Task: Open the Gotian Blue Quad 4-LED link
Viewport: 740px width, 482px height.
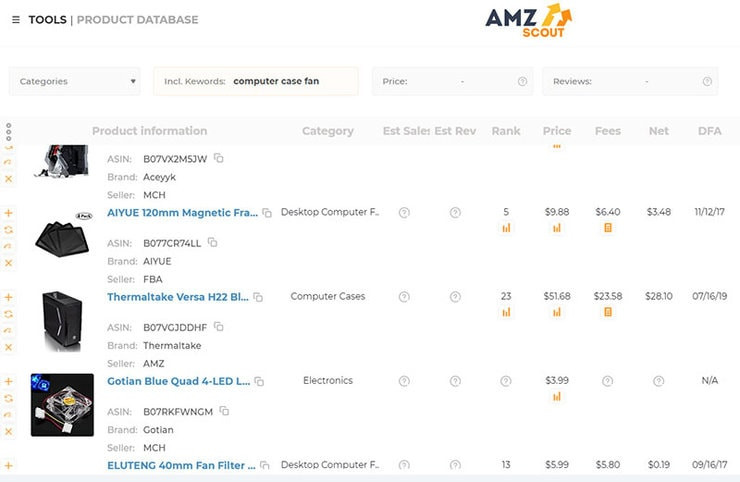Action: click(x=178, y=381)
